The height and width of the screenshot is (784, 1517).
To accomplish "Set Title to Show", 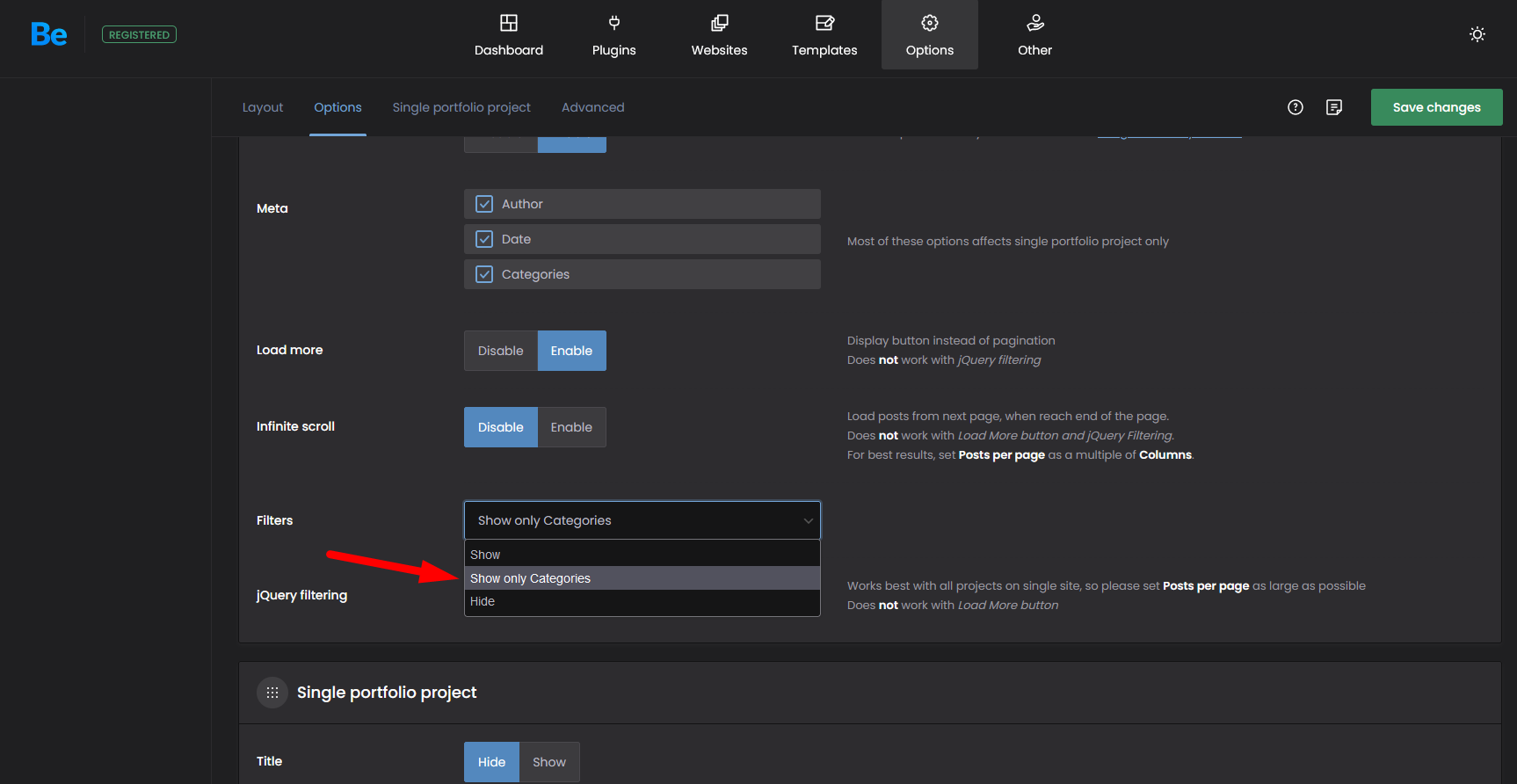I will point(549,762).
